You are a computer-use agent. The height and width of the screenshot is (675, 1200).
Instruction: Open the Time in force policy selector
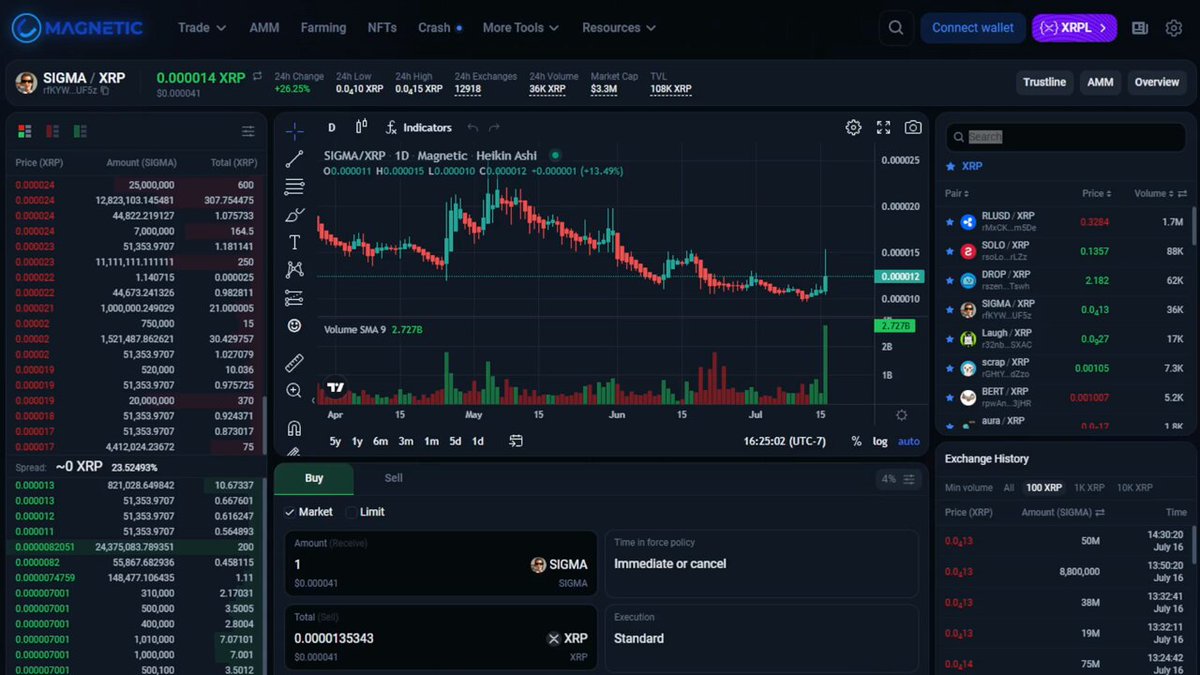point(762,564)
